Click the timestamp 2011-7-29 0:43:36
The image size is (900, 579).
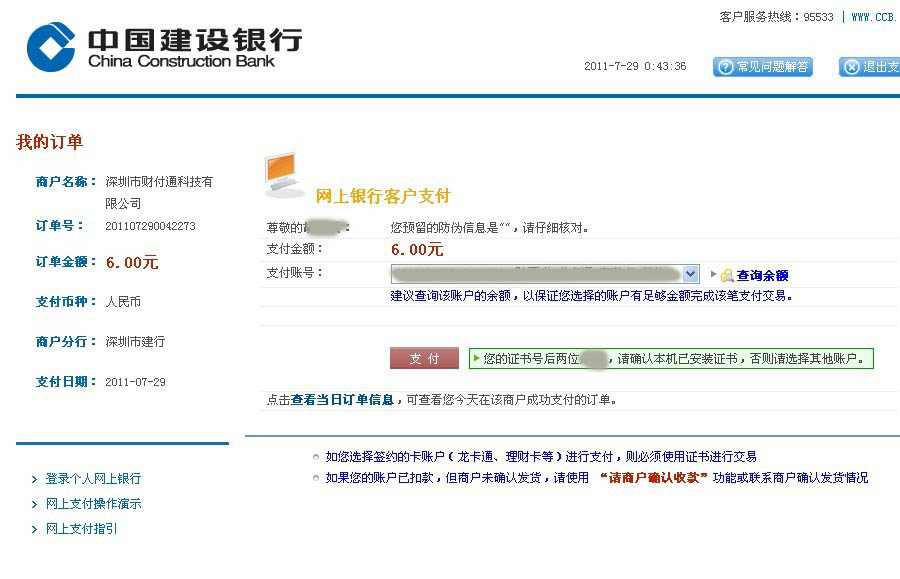click(x=635, y=66)
